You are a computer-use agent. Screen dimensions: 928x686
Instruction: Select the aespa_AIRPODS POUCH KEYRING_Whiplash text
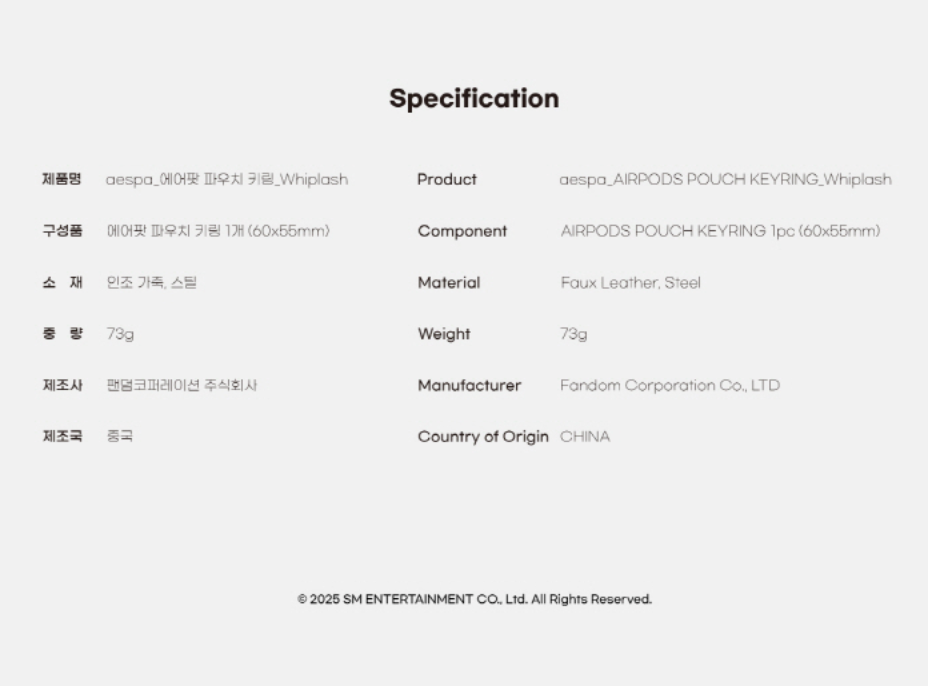tap(725, 180)
